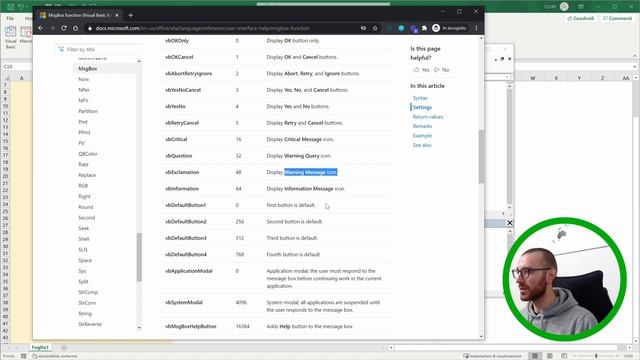The height and width of the screenshot is (360, 640).
Task: Open a new browser tab
Action: (x=131, y=16)
